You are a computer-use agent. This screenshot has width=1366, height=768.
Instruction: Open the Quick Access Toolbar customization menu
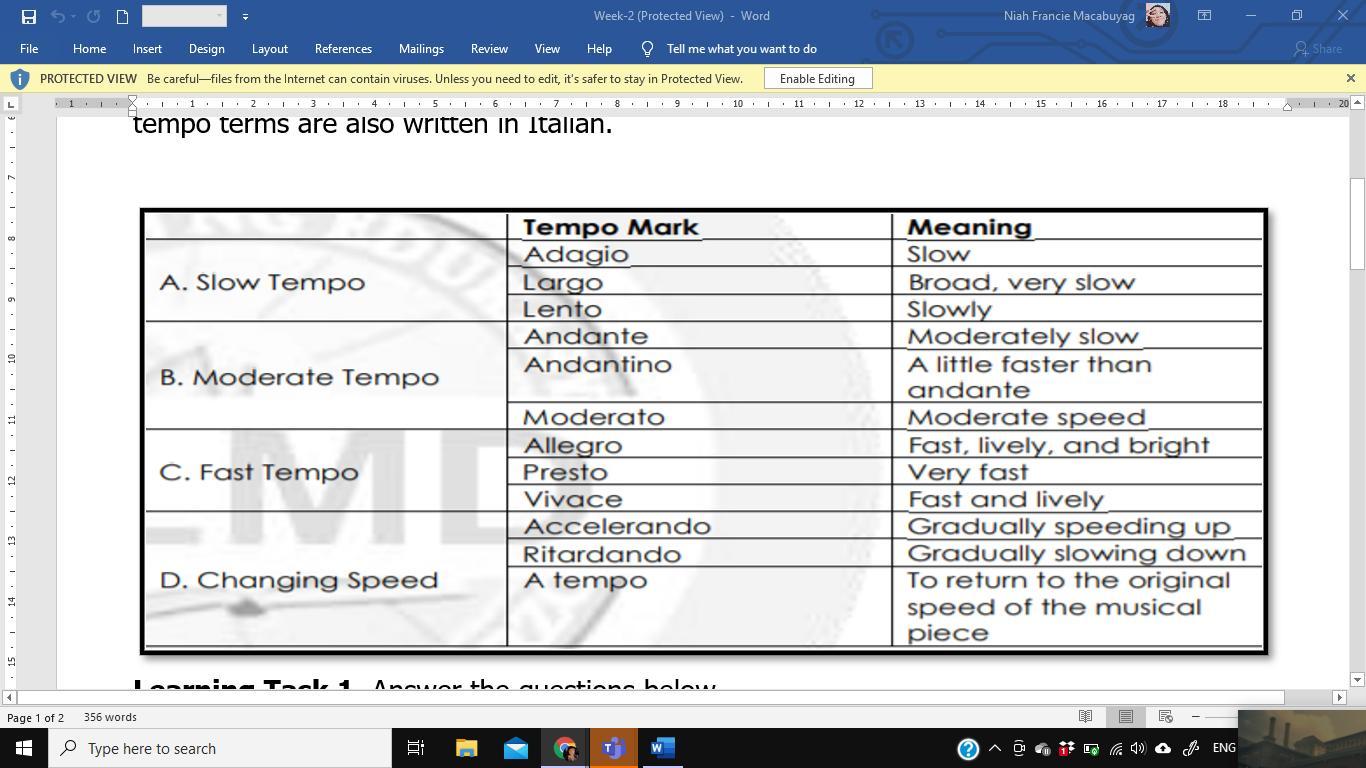(244, 16)
